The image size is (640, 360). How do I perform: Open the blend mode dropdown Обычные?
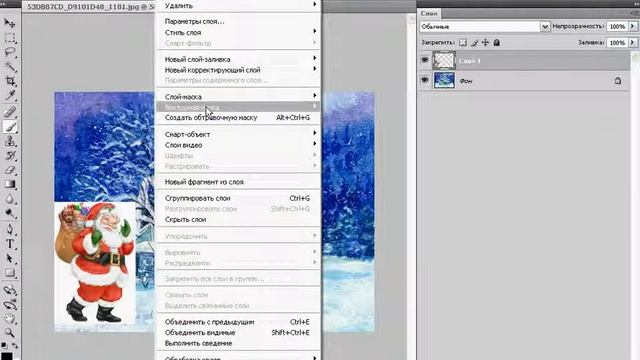(x=484, y=27)
